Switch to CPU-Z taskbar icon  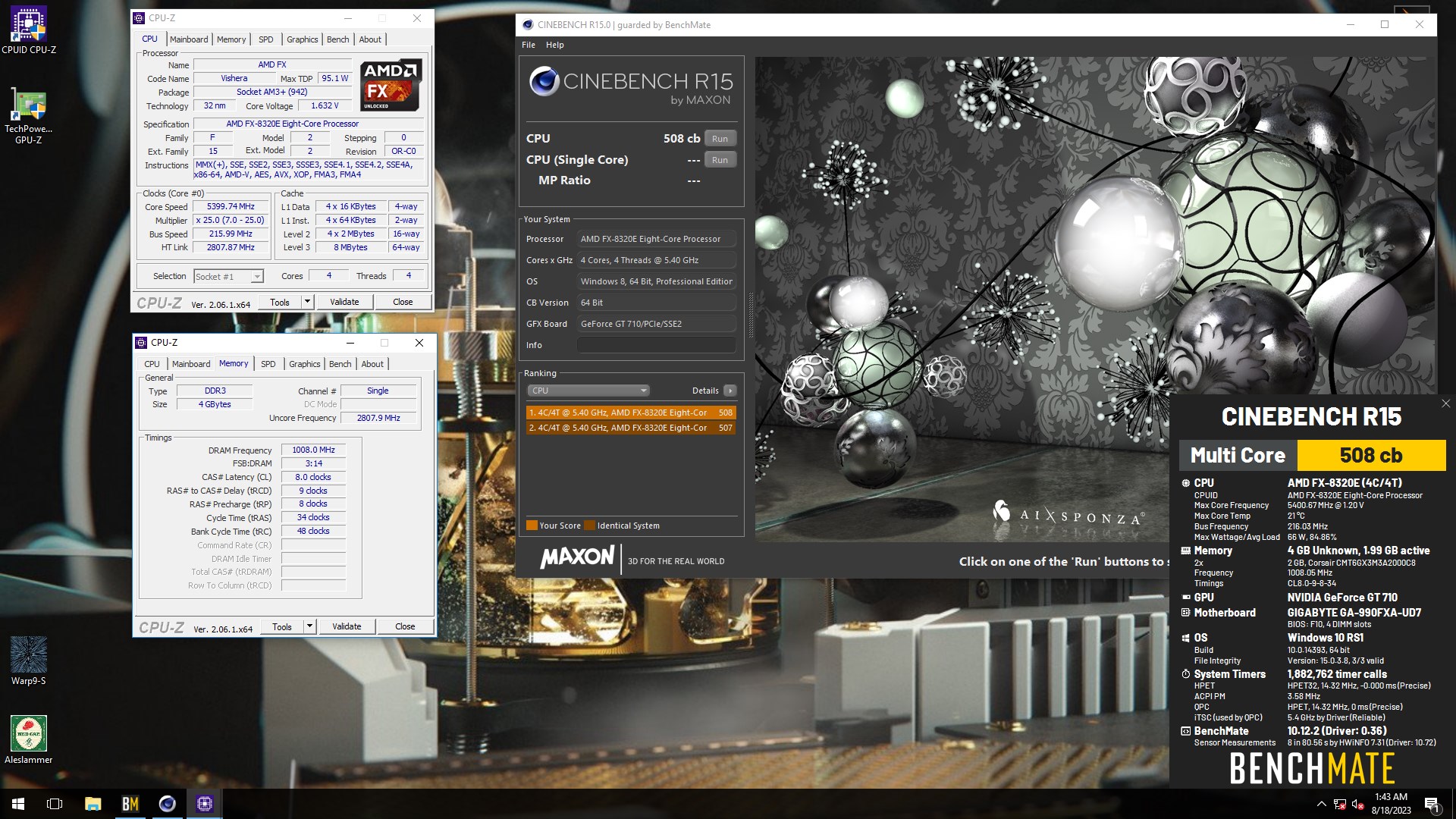[204, 804]
